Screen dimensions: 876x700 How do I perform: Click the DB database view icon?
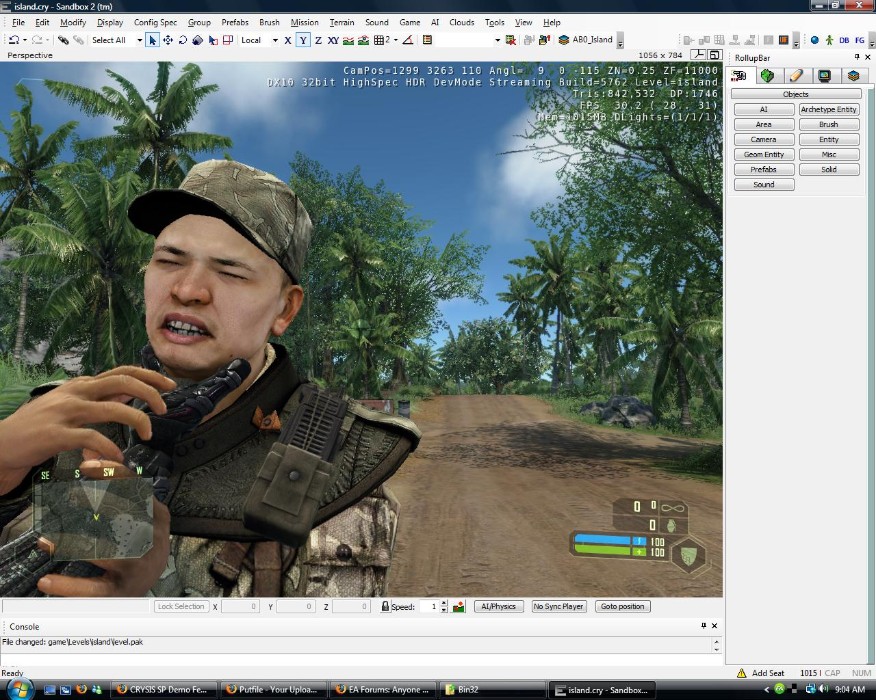[x=844, y=40]
